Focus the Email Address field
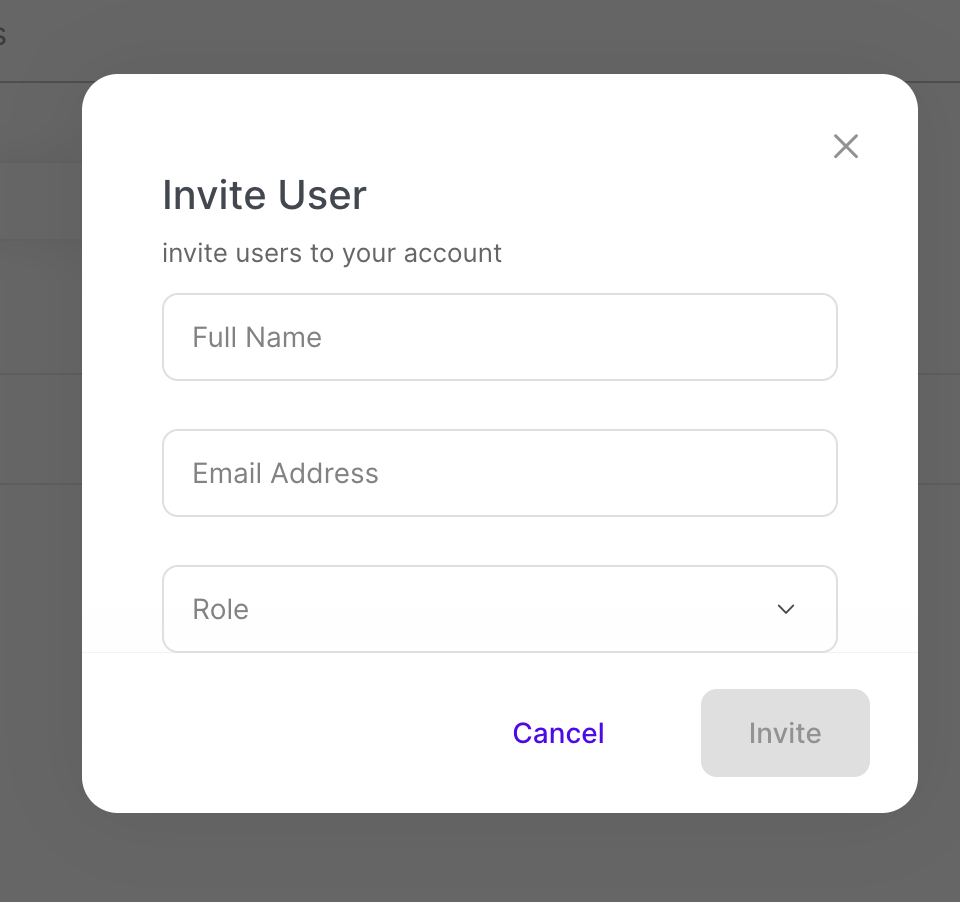 tap(499, 473)
